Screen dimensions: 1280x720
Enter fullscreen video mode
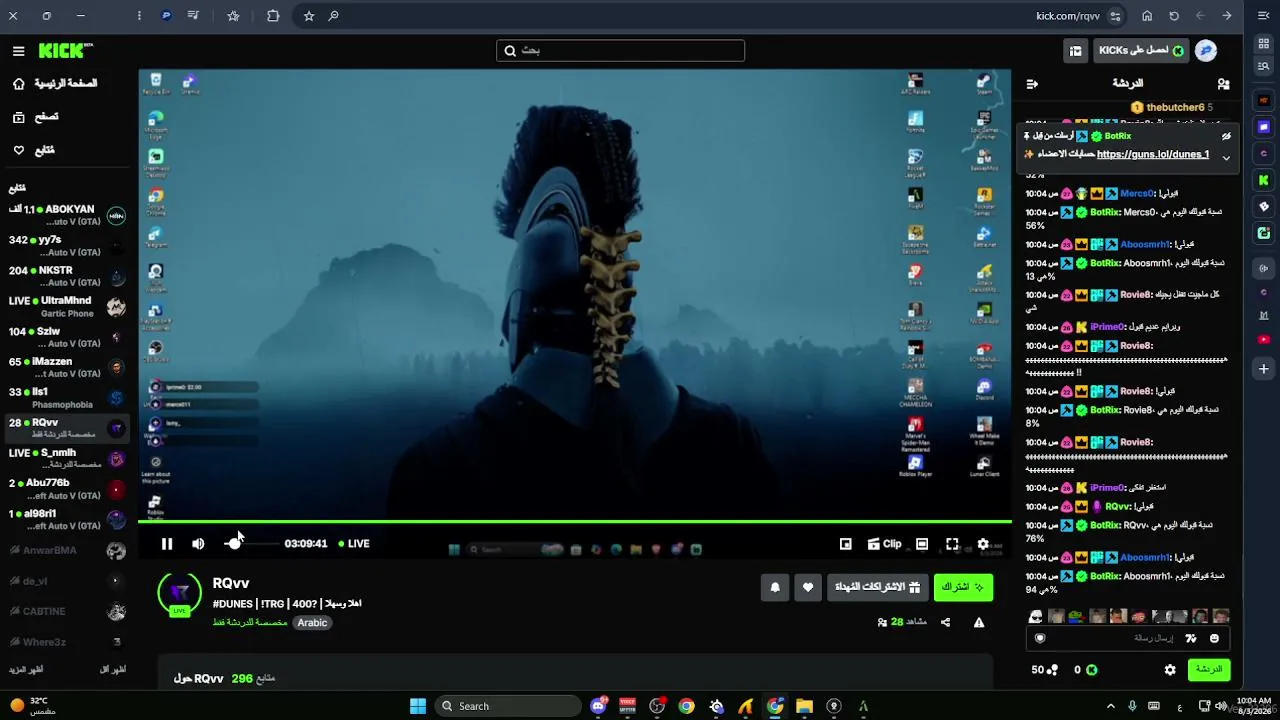point(952,544)
